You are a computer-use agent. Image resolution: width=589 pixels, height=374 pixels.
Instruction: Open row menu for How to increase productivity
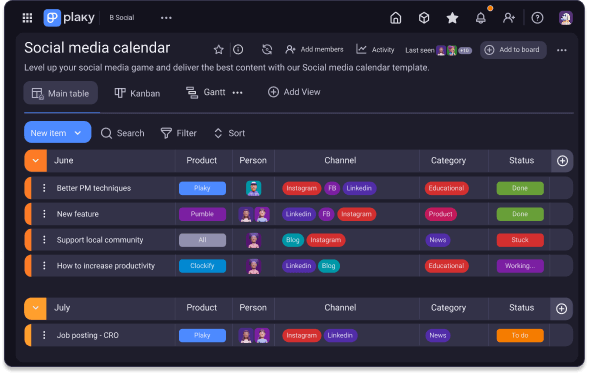[x=44, y=266]
